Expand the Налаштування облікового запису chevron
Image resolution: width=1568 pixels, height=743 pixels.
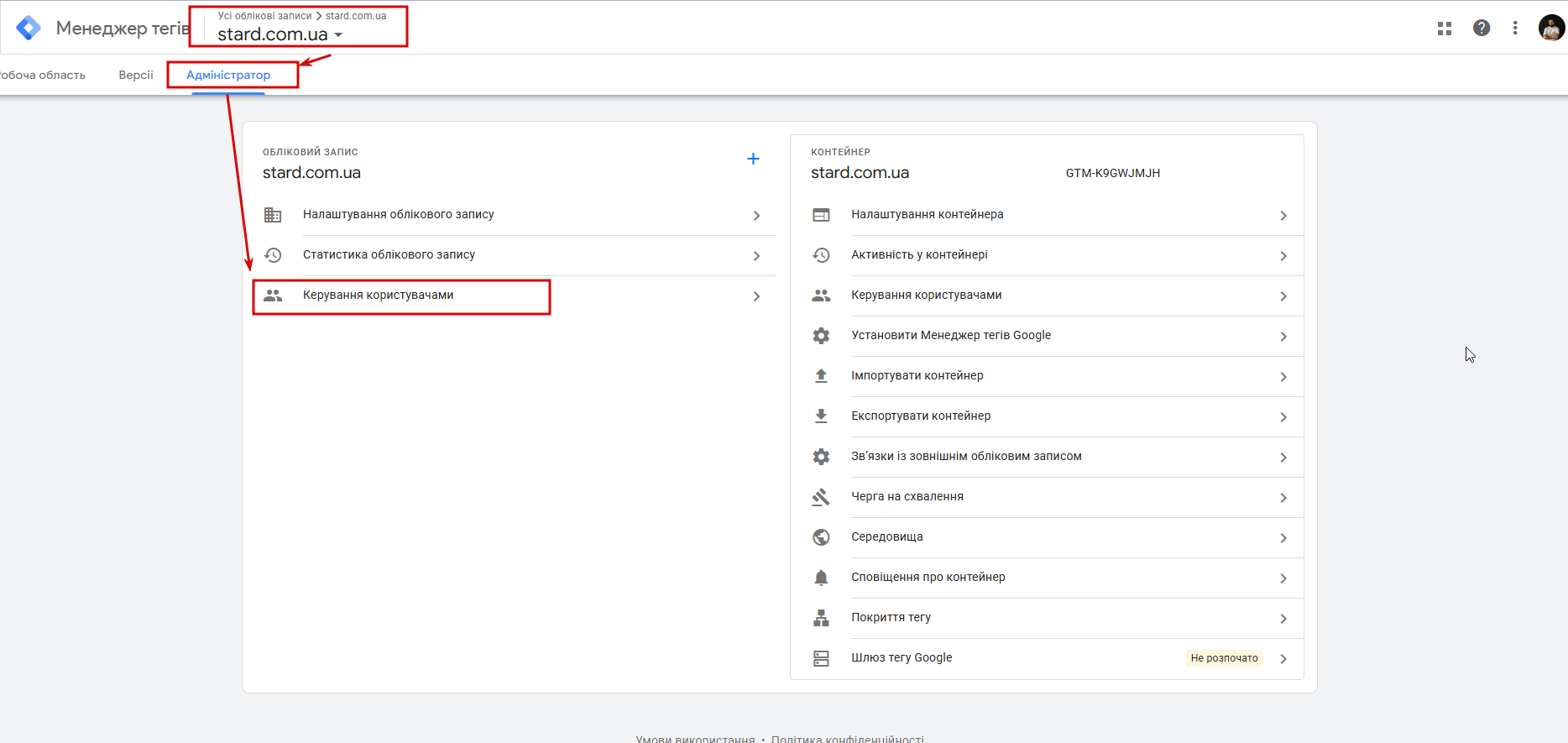point(756,216)
